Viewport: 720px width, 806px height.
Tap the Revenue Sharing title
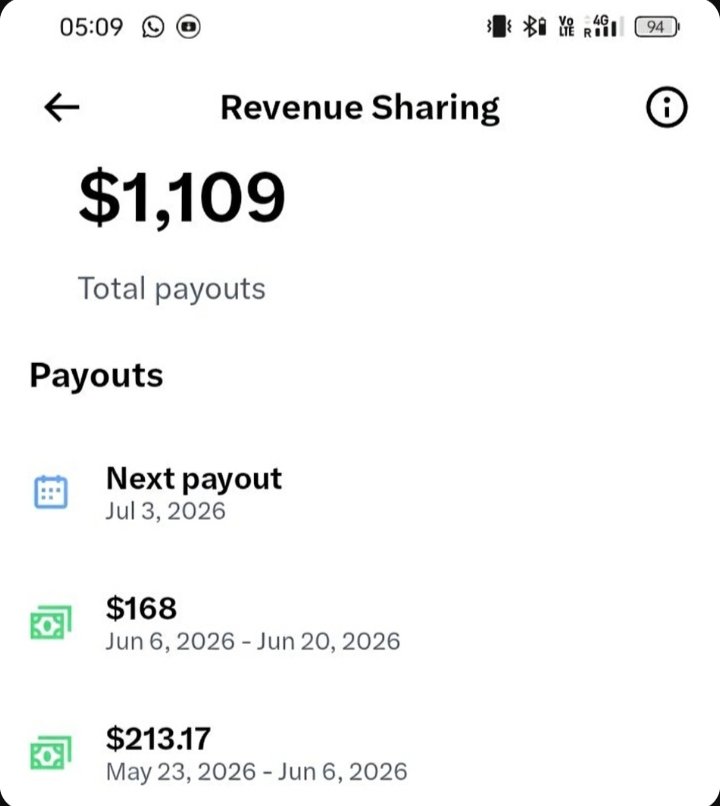(x=360, y=108)
